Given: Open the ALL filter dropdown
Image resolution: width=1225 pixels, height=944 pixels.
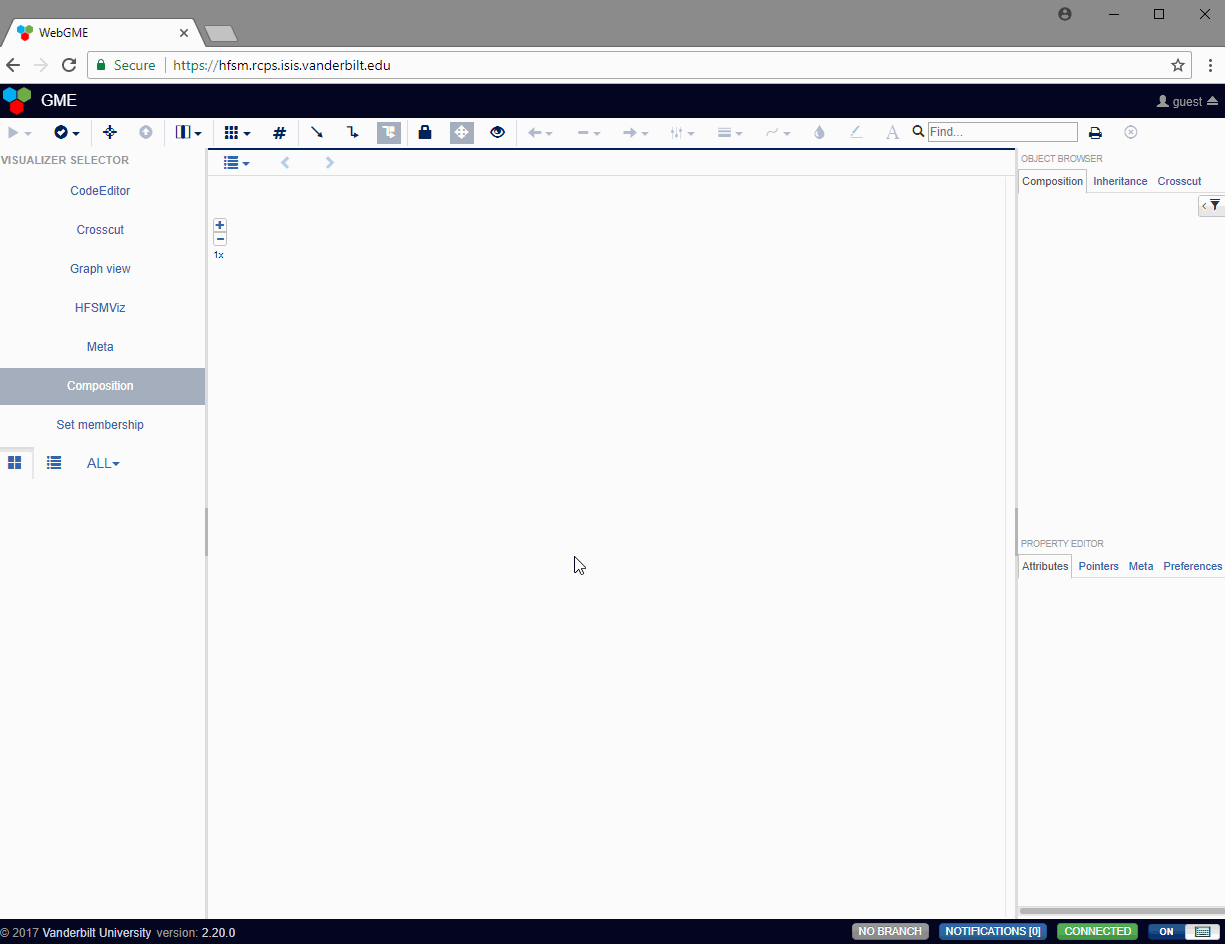Looking at the screenshot, I should click(x=103, y=462).
